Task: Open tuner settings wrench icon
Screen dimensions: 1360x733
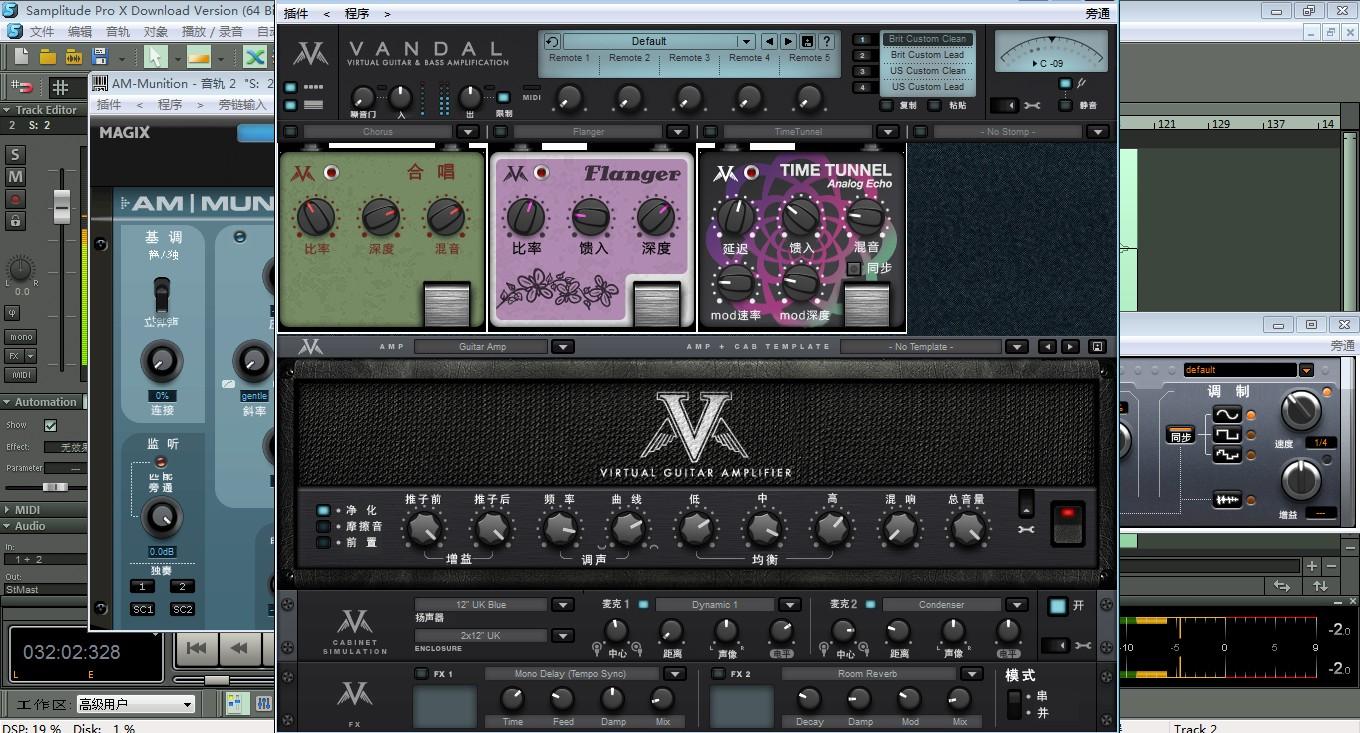Action: (1032, 105)
